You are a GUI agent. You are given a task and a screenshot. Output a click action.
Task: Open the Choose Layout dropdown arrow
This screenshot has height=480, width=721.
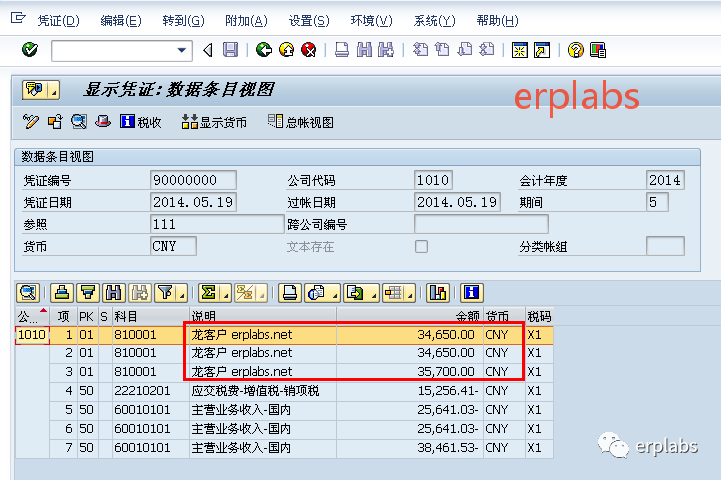(410, 293)
